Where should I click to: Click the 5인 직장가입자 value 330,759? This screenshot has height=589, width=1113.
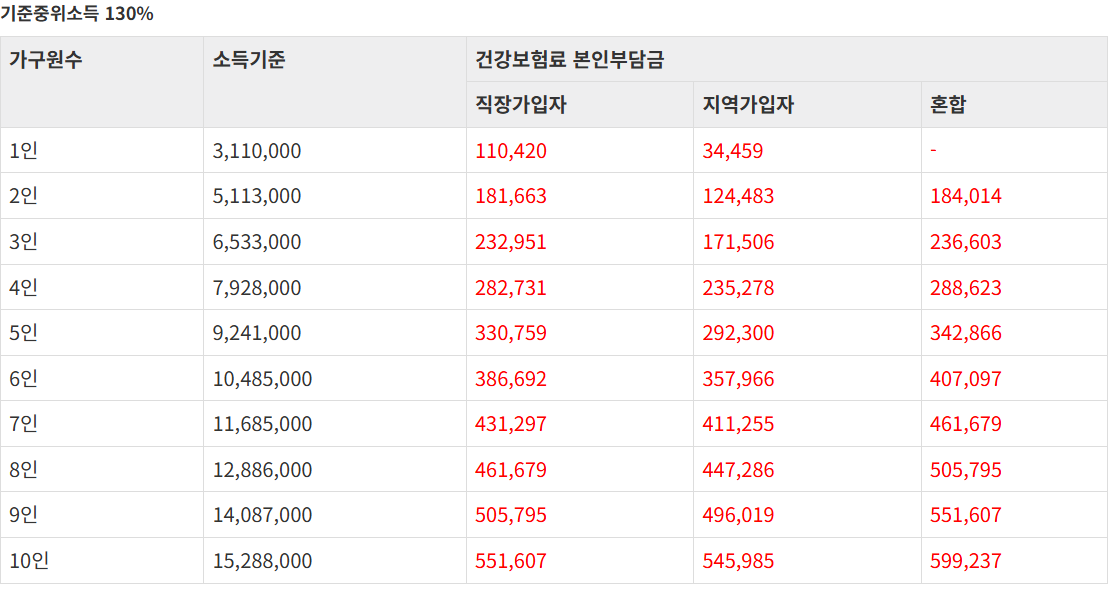coord(510,333)
